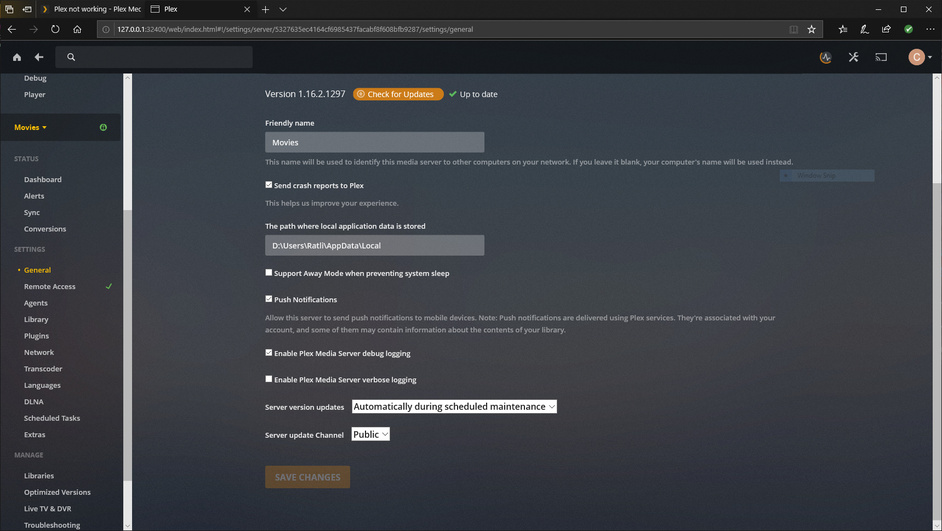Reload the page in browser
Screen dimensions: 942x531
pyautogui.click(x=55, y=29)
